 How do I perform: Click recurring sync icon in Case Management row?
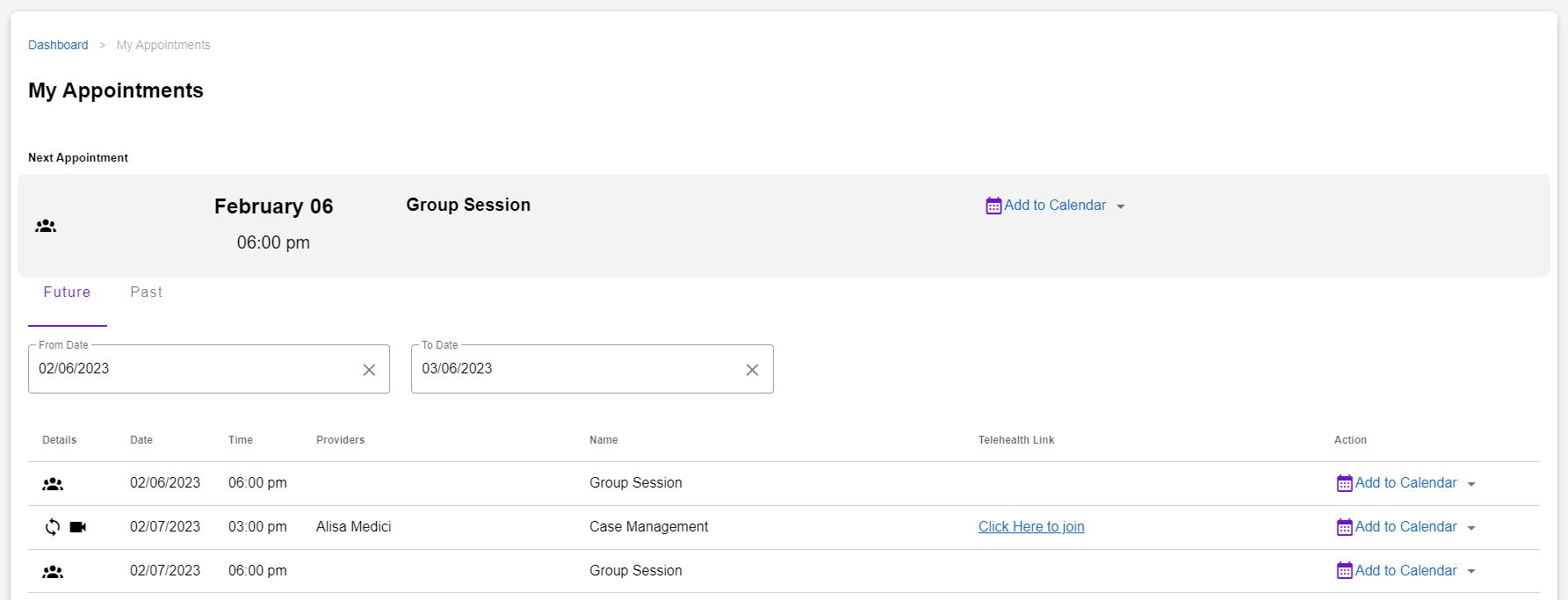(53, 527)
